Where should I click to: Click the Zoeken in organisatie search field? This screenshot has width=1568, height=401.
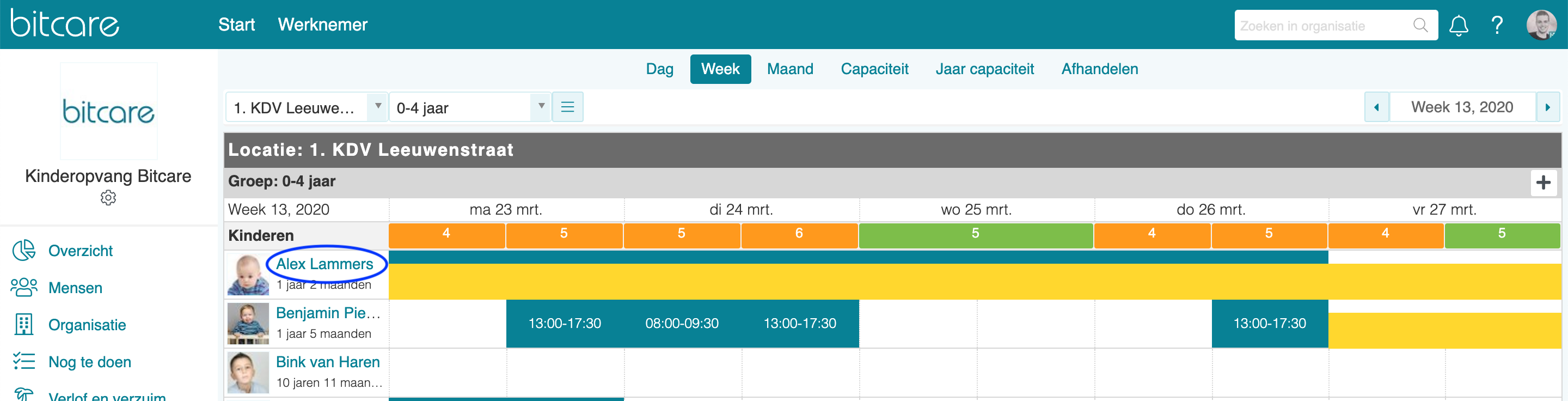coord(1322,26)
